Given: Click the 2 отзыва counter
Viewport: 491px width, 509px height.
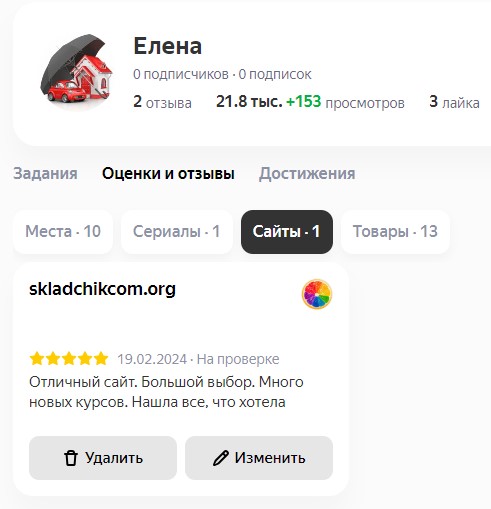Looking at the screenshot, I should (162, 102).
